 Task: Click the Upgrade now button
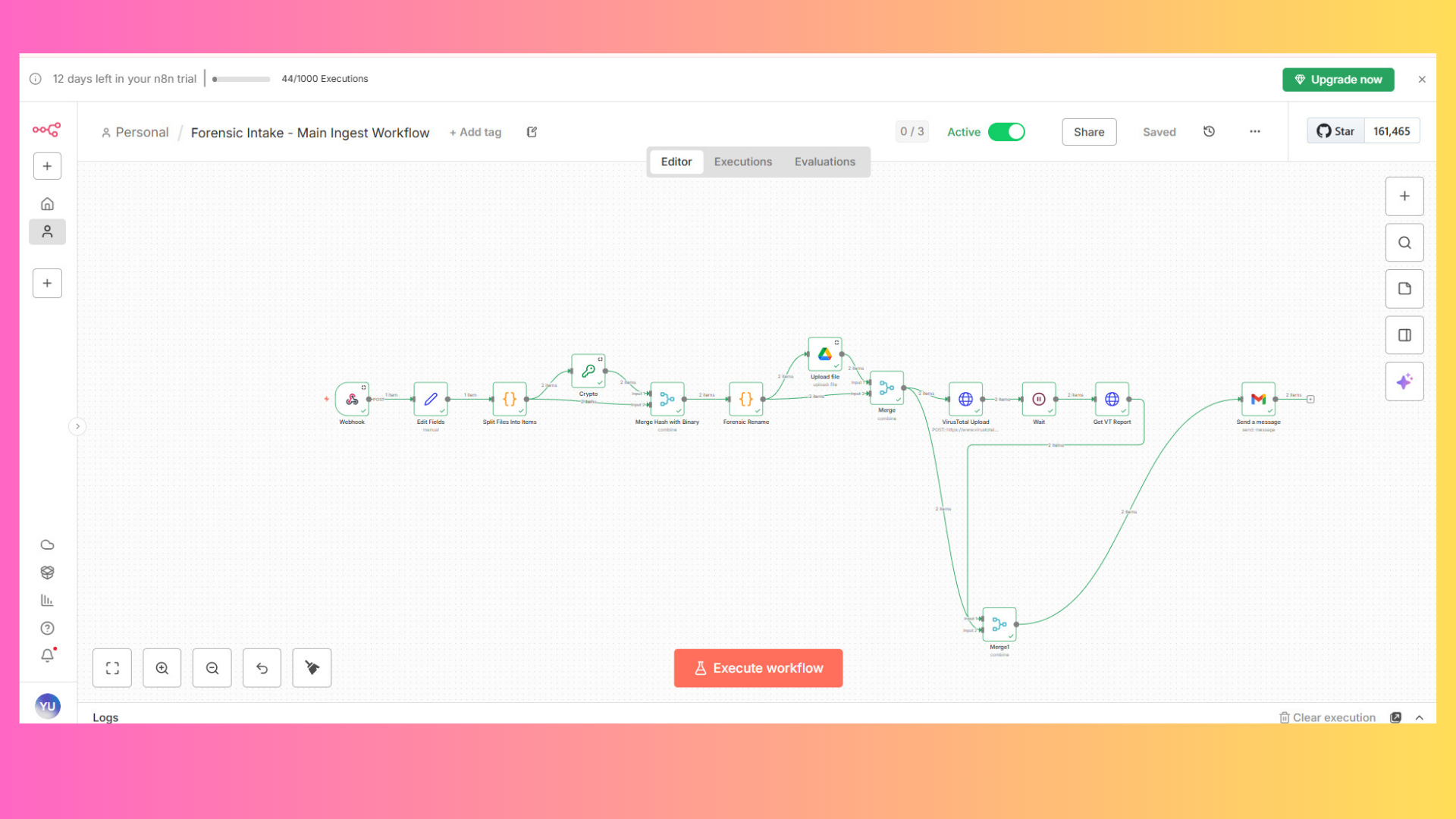1338,80
